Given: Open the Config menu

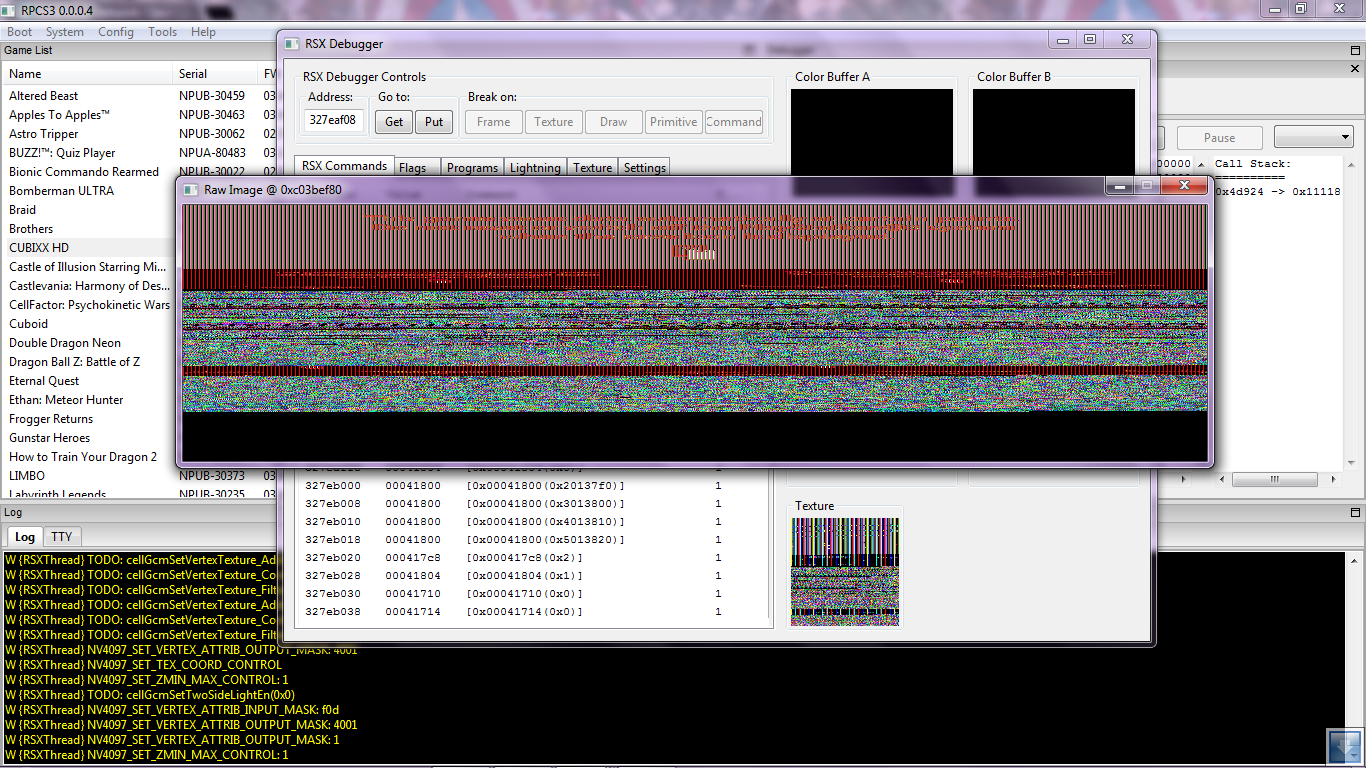Looking at the screenshot, I should pyautogui.click(x=116, y=32).
